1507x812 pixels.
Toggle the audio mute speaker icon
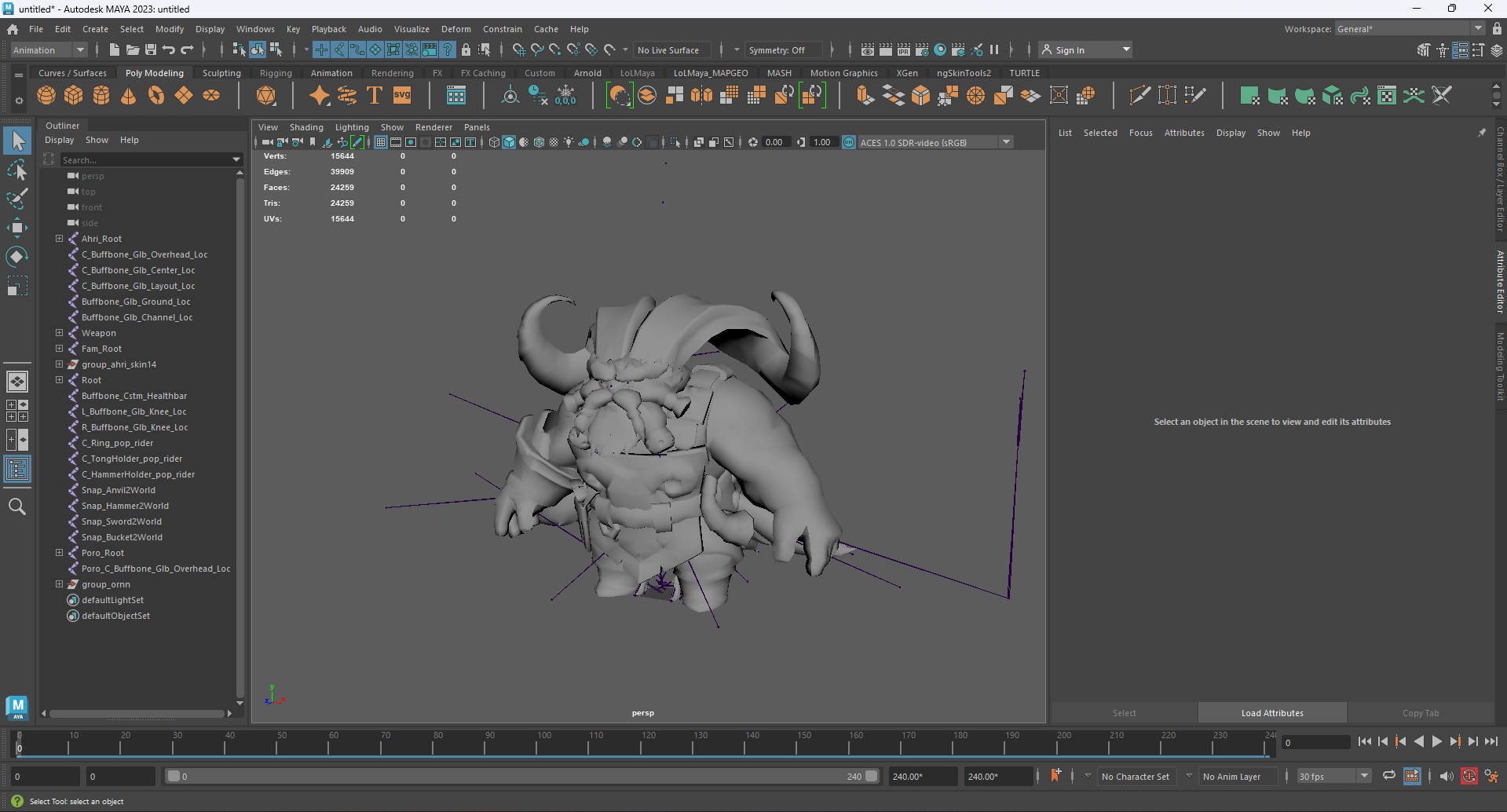1446,776
